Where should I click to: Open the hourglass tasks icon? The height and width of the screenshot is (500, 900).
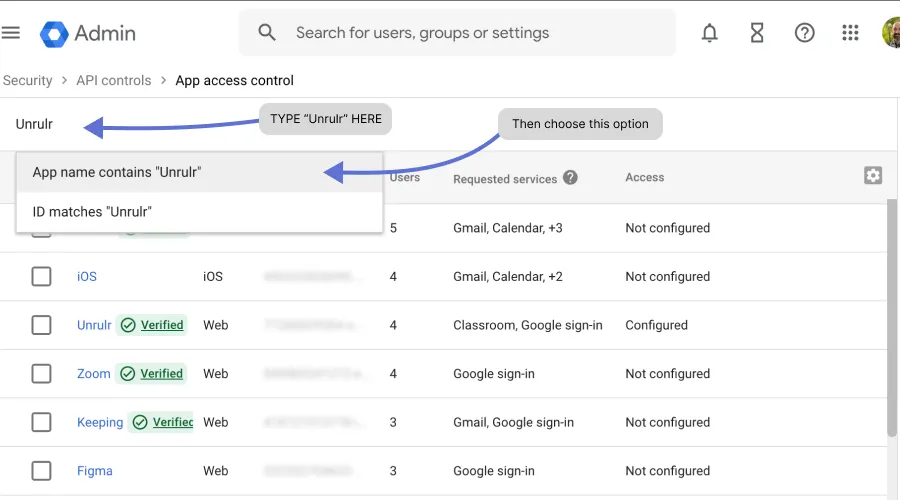click(x=757, y=33)
